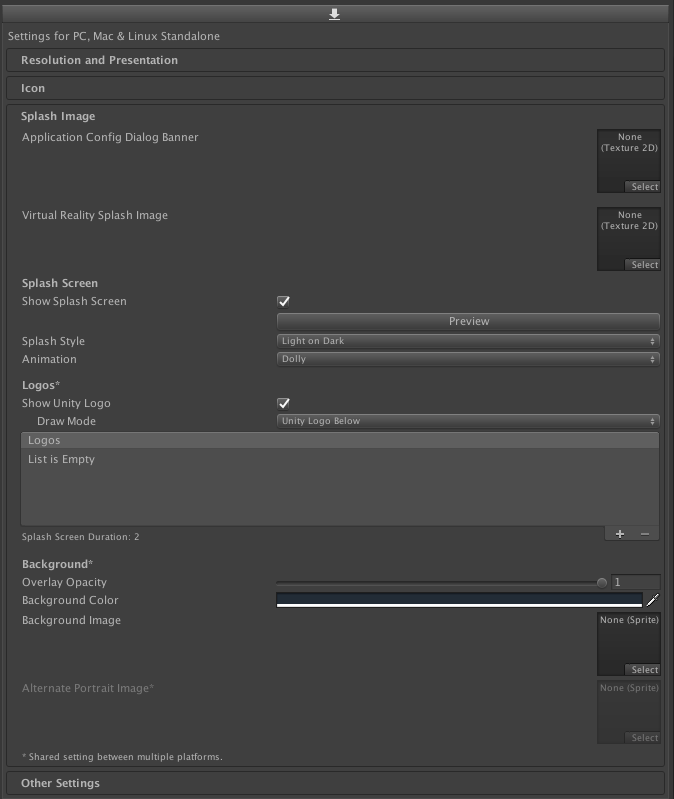Click the 'List is Empty' text
The height and width of the screenshot is (799, 674).
click(x=61, y=459)
